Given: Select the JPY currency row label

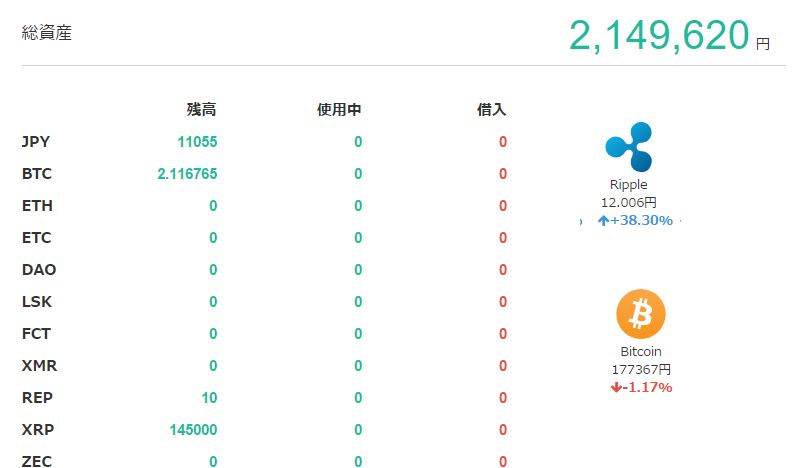Looking at the screenshot, I should pos(35,142).
